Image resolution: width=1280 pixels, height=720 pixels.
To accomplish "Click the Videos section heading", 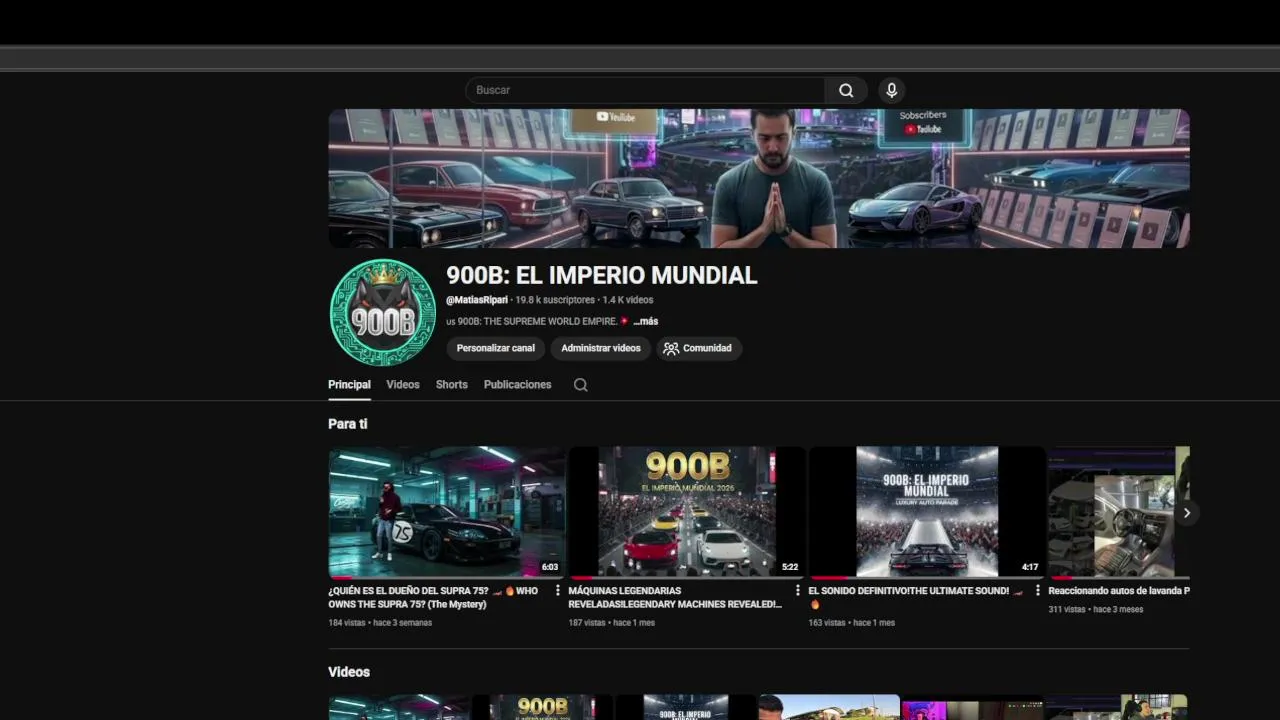I will [349, 672].
